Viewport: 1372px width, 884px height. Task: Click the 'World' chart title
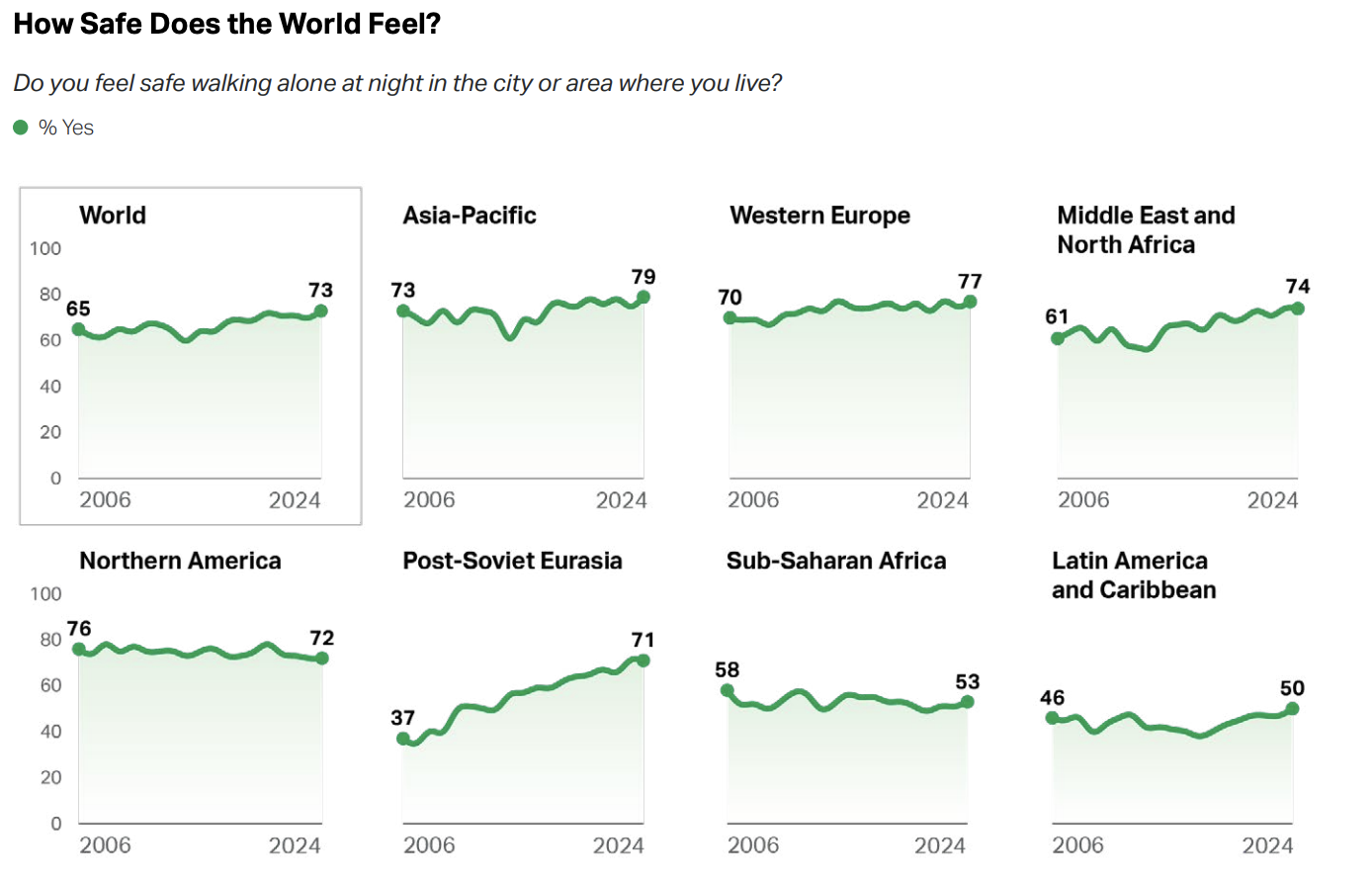(113, 216)
